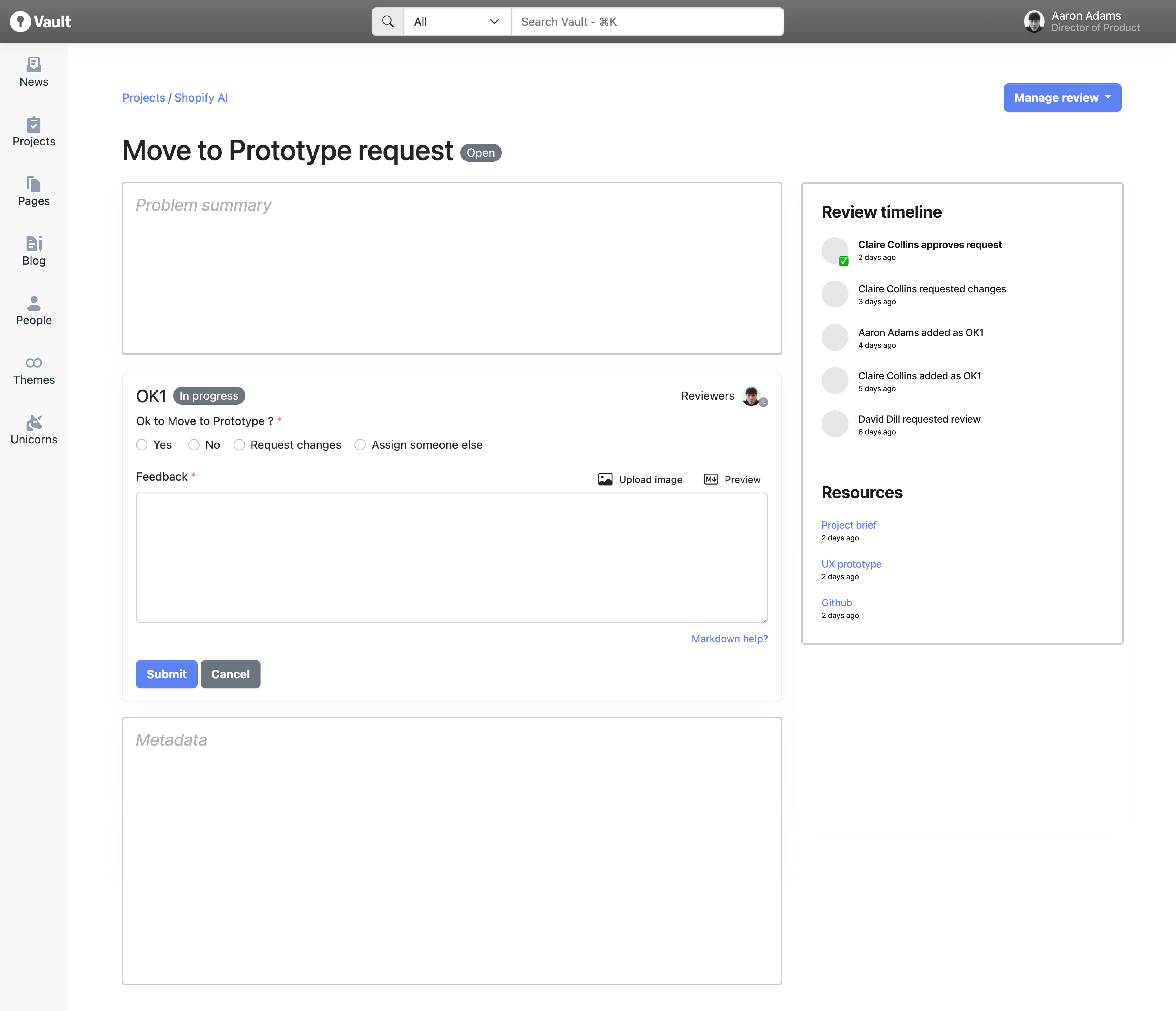Focus the Search Vault field
The width and height of the screenshot is (1176, 1011).
coord(647,22)
